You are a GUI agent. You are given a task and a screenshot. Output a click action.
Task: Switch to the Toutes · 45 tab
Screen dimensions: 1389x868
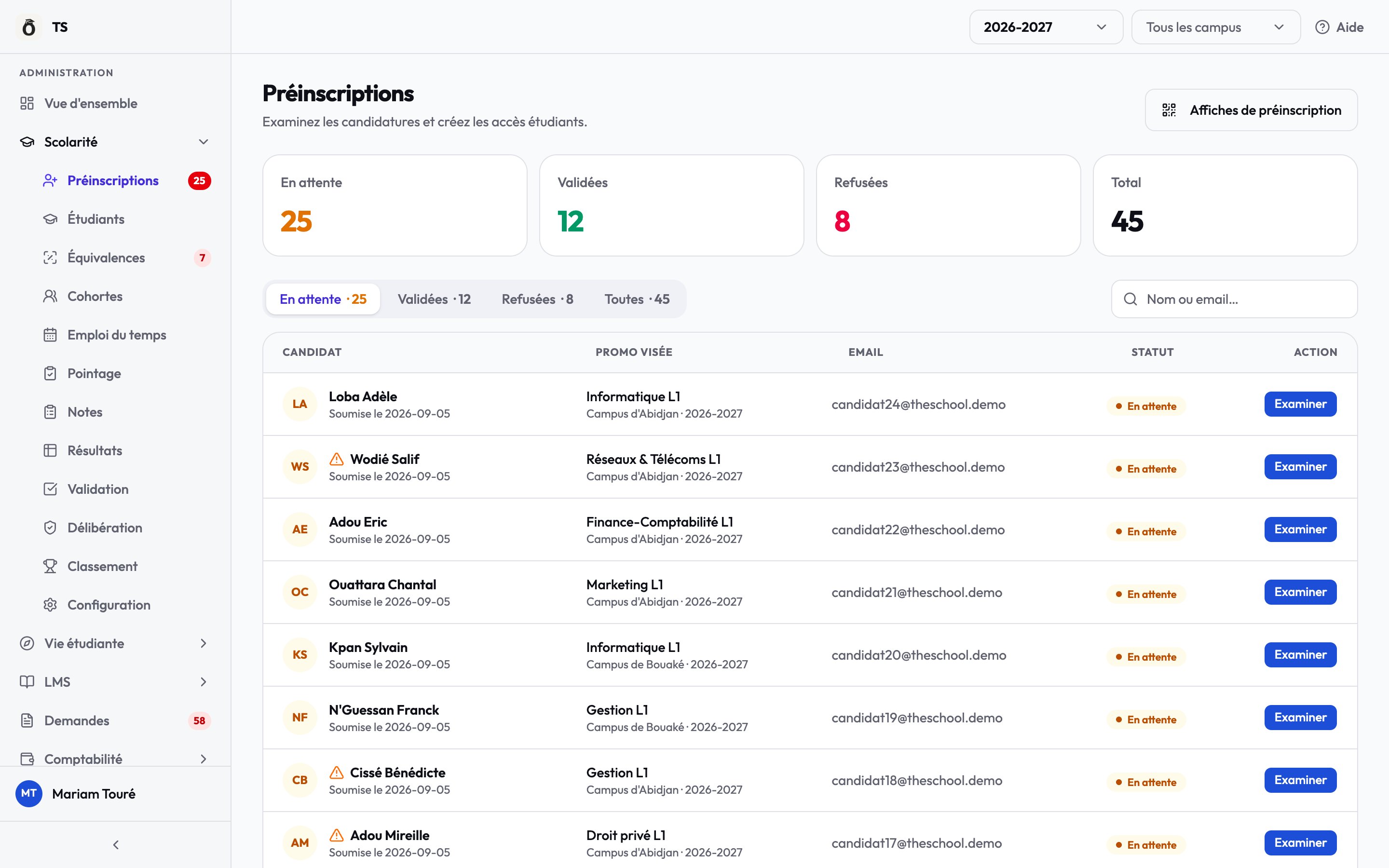637,299
